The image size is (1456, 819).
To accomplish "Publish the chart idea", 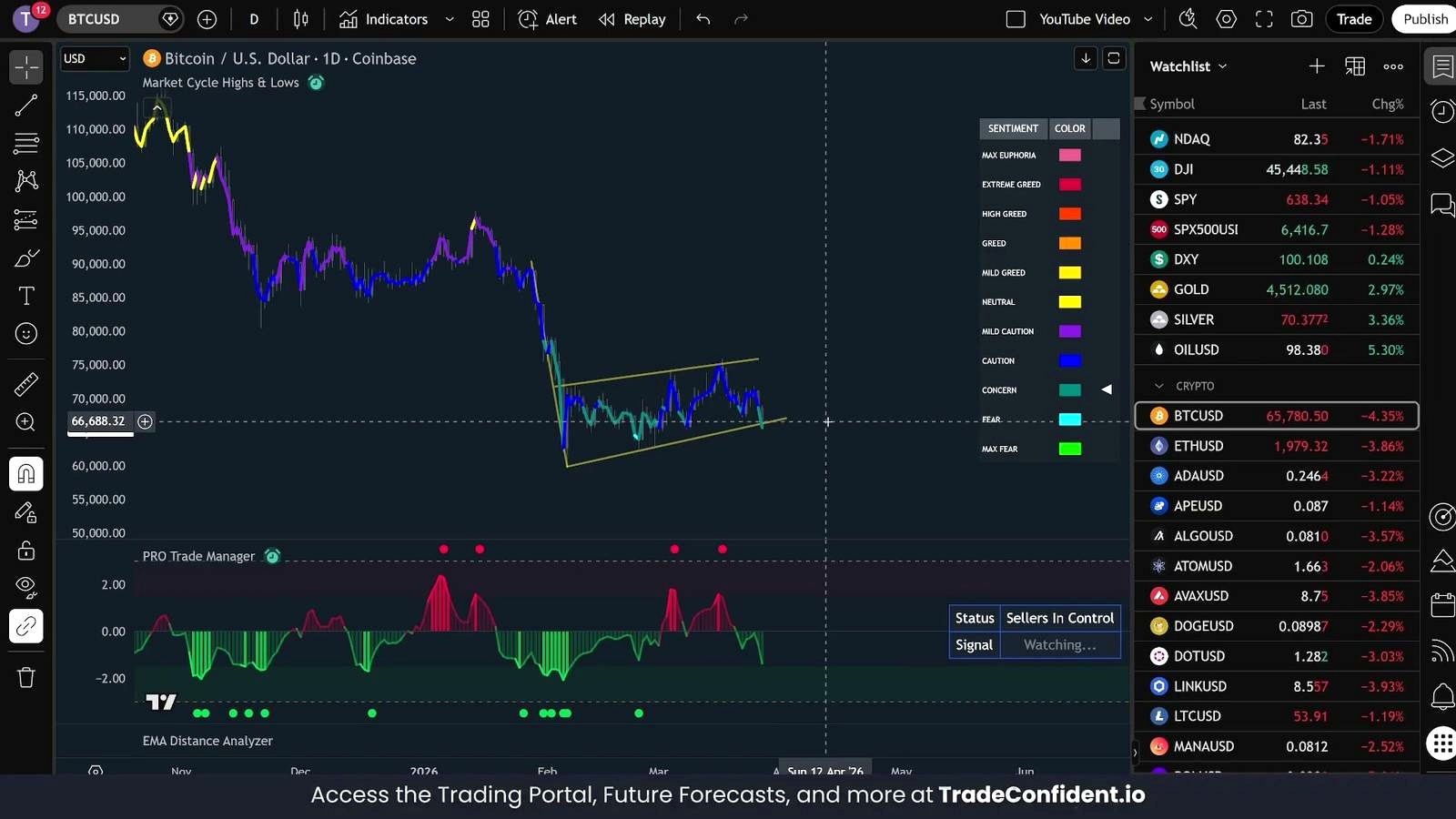I will point(1425,19).
